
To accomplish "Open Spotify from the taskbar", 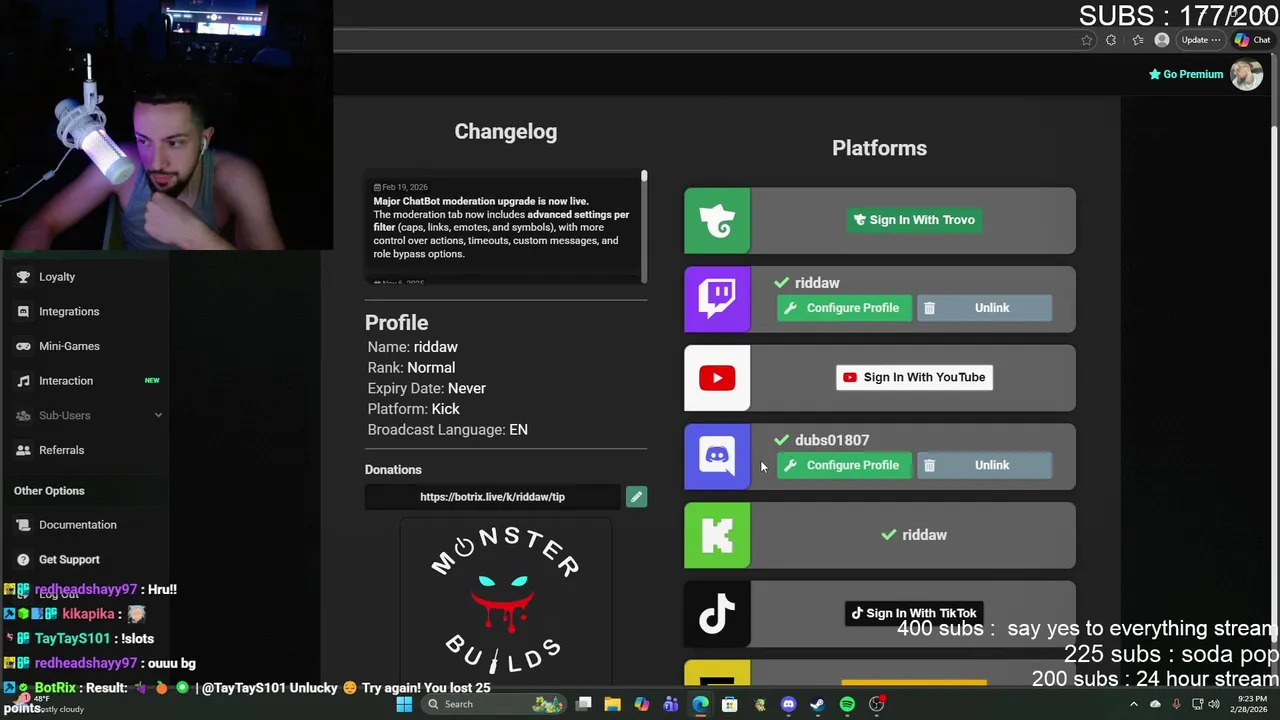I will pos(847,704).
